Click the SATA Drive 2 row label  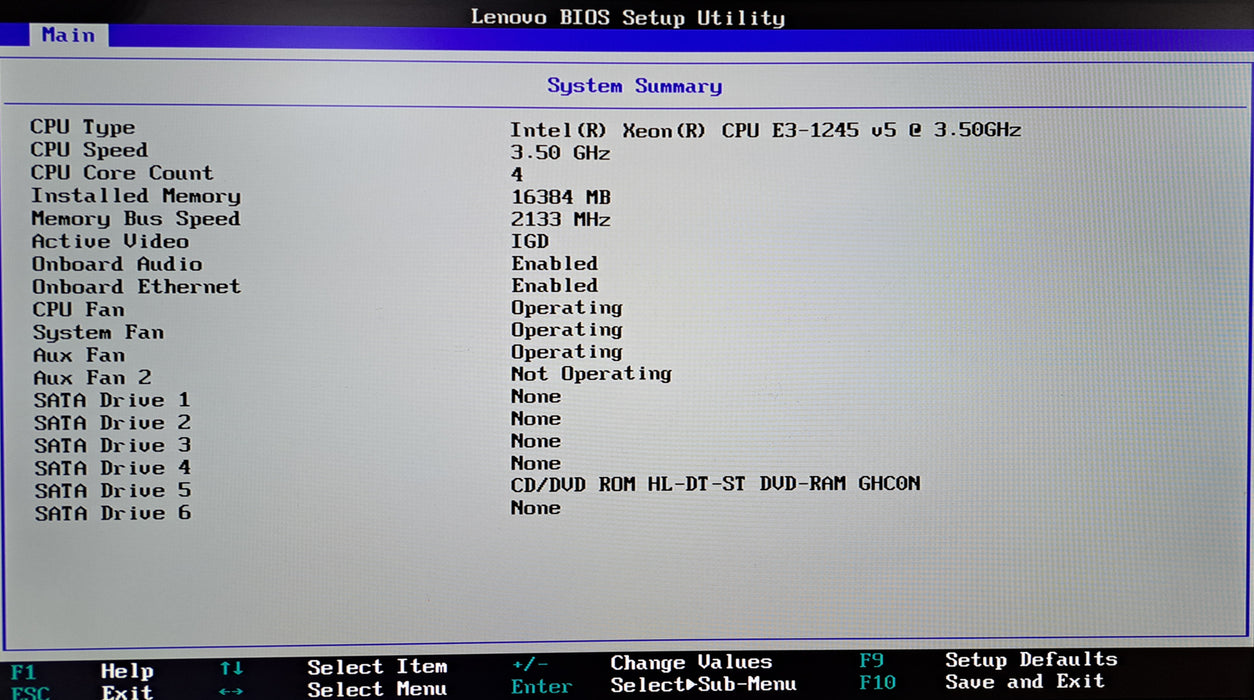click(112, 423)
